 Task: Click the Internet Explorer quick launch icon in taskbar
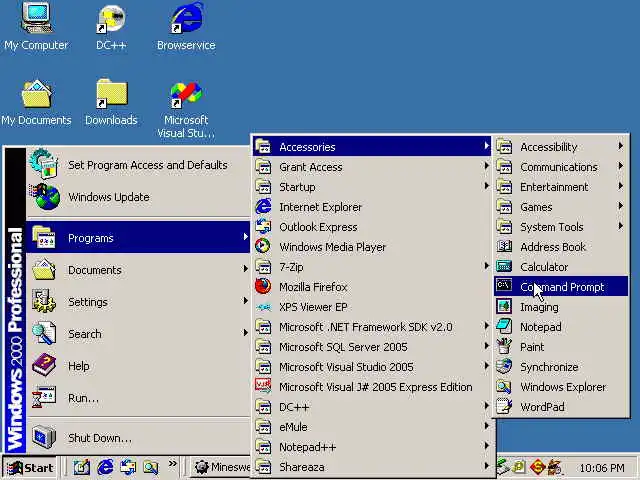[105, 467]
